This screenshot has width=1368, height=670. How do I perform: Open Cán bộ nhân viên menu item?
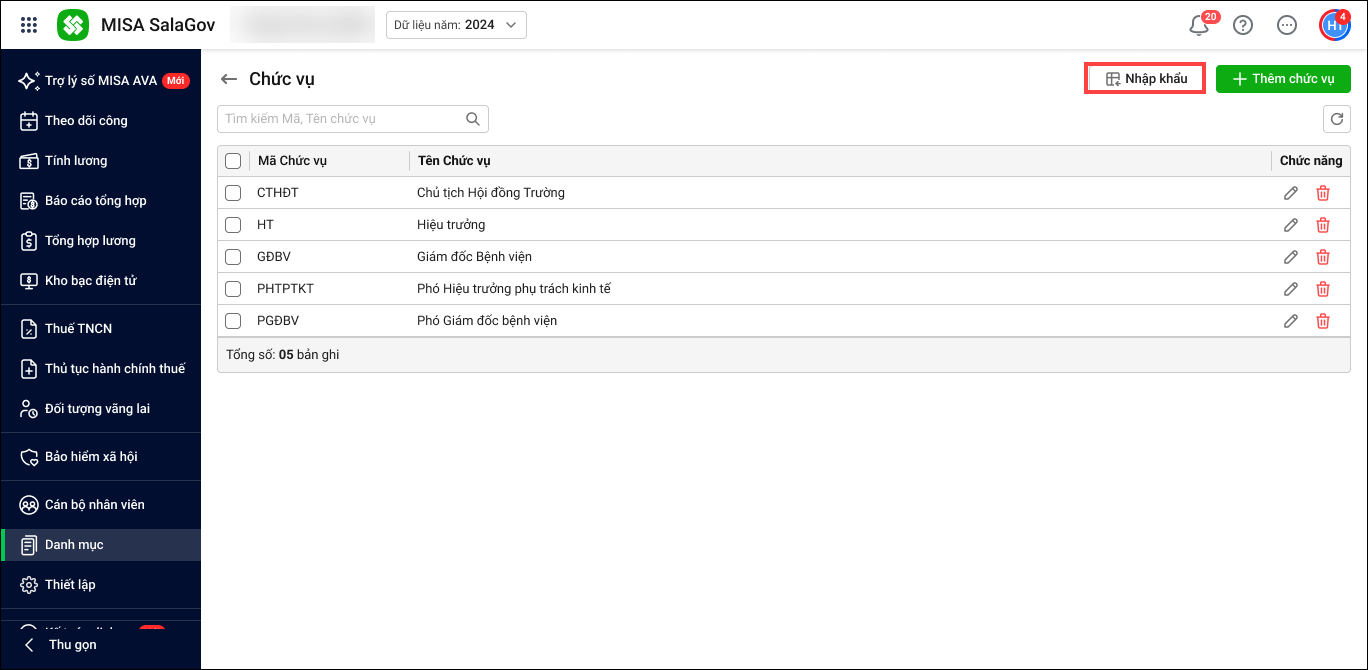click(x=94, y=505)
